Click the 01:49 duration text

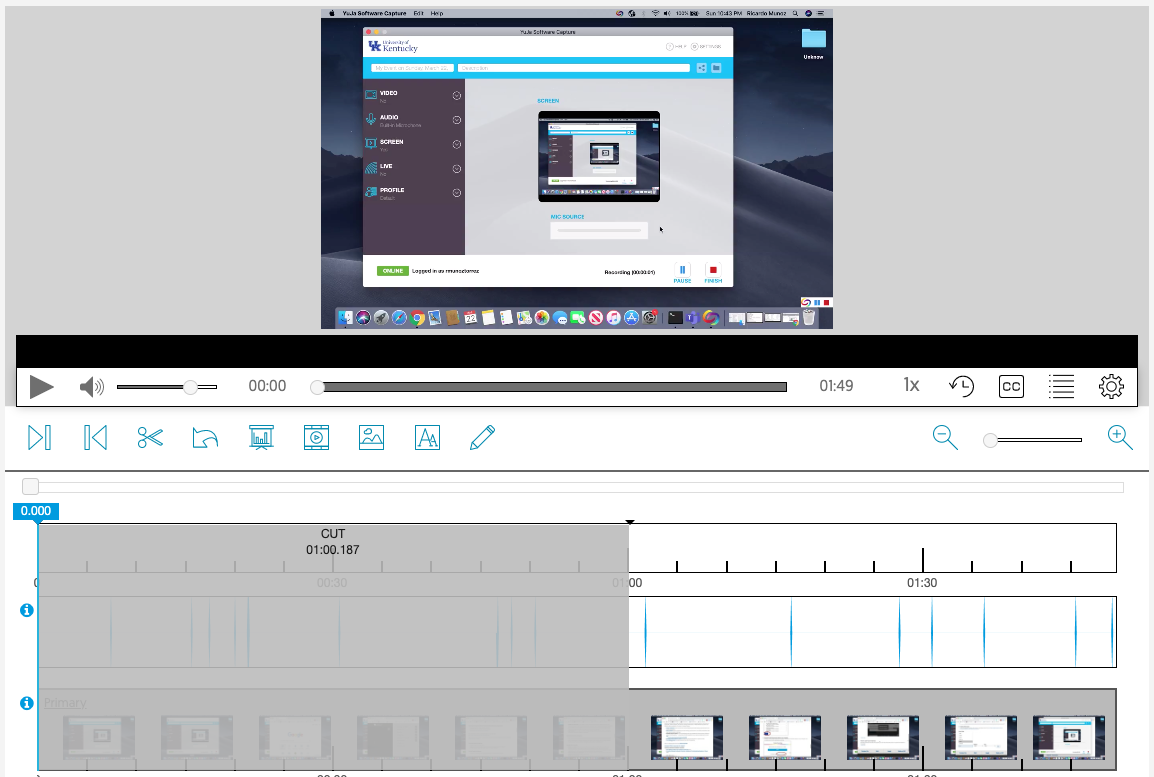pos(836,386)
